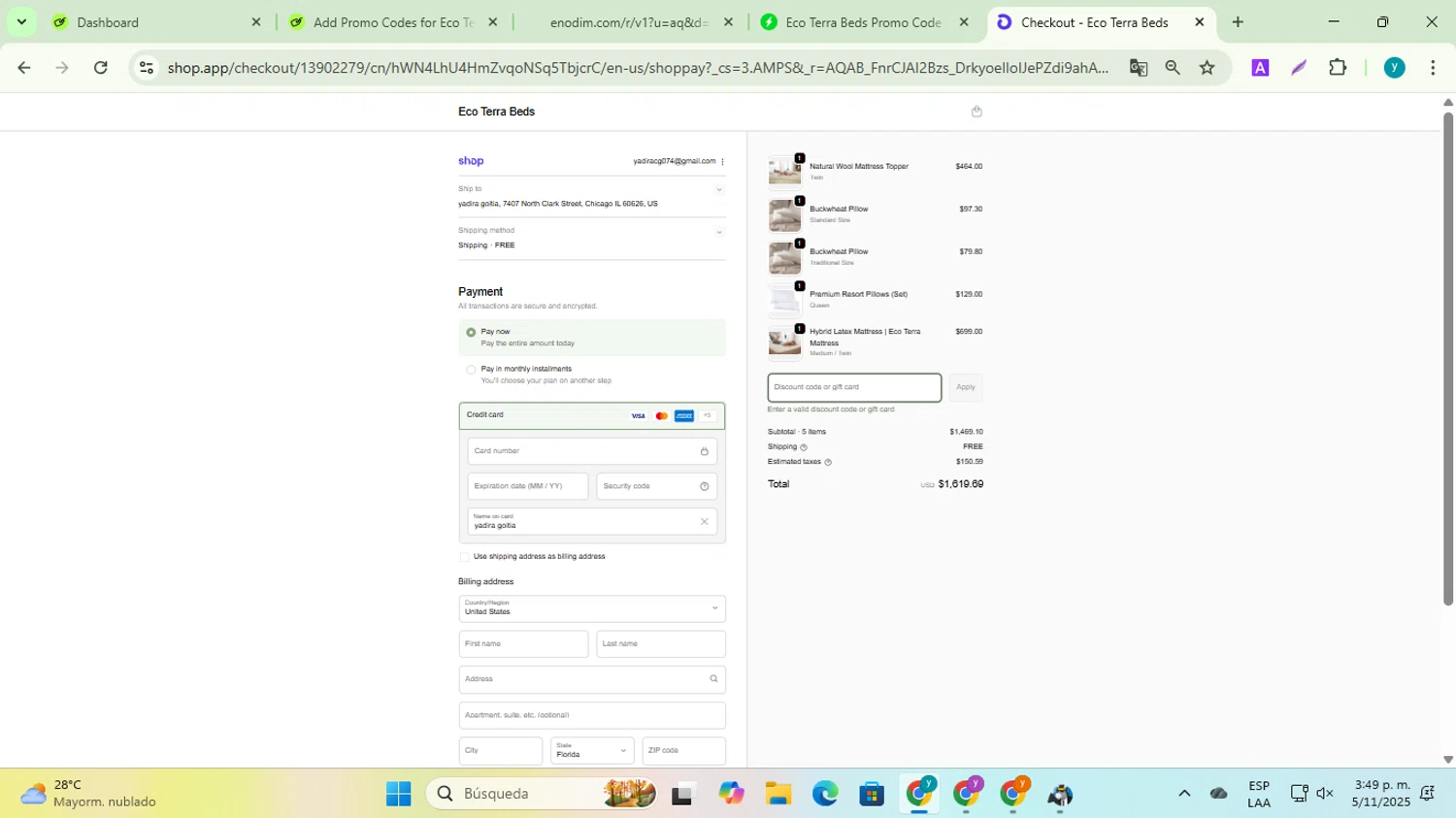Screen dimensions: 1456x818
Task: Click Hybrid Latex Mattress thumbnail
Action: [x=784, y=343]
